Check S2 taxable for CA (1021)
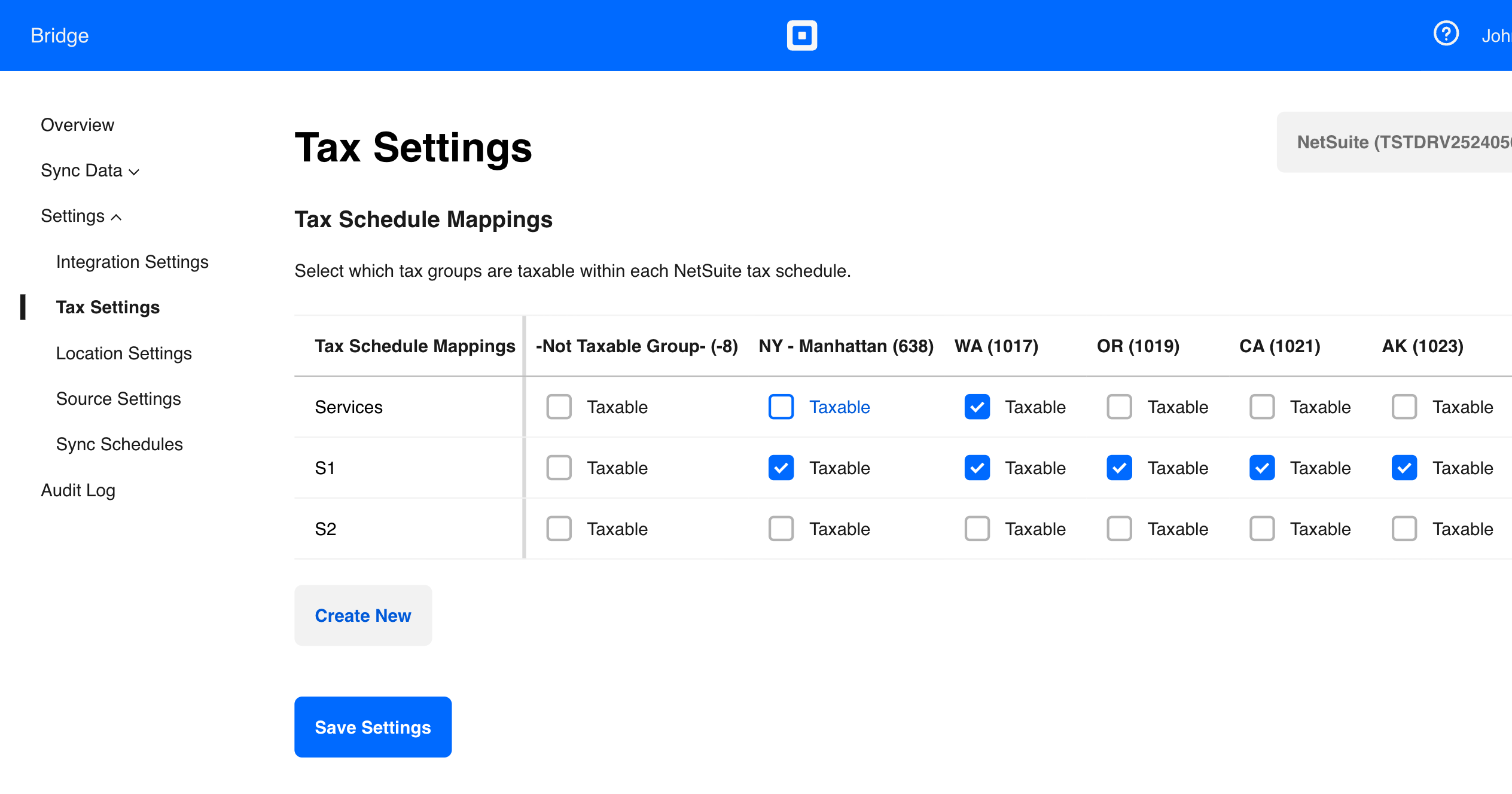The width and height of the screenshot is (1512, 794). click(1261, 529)
